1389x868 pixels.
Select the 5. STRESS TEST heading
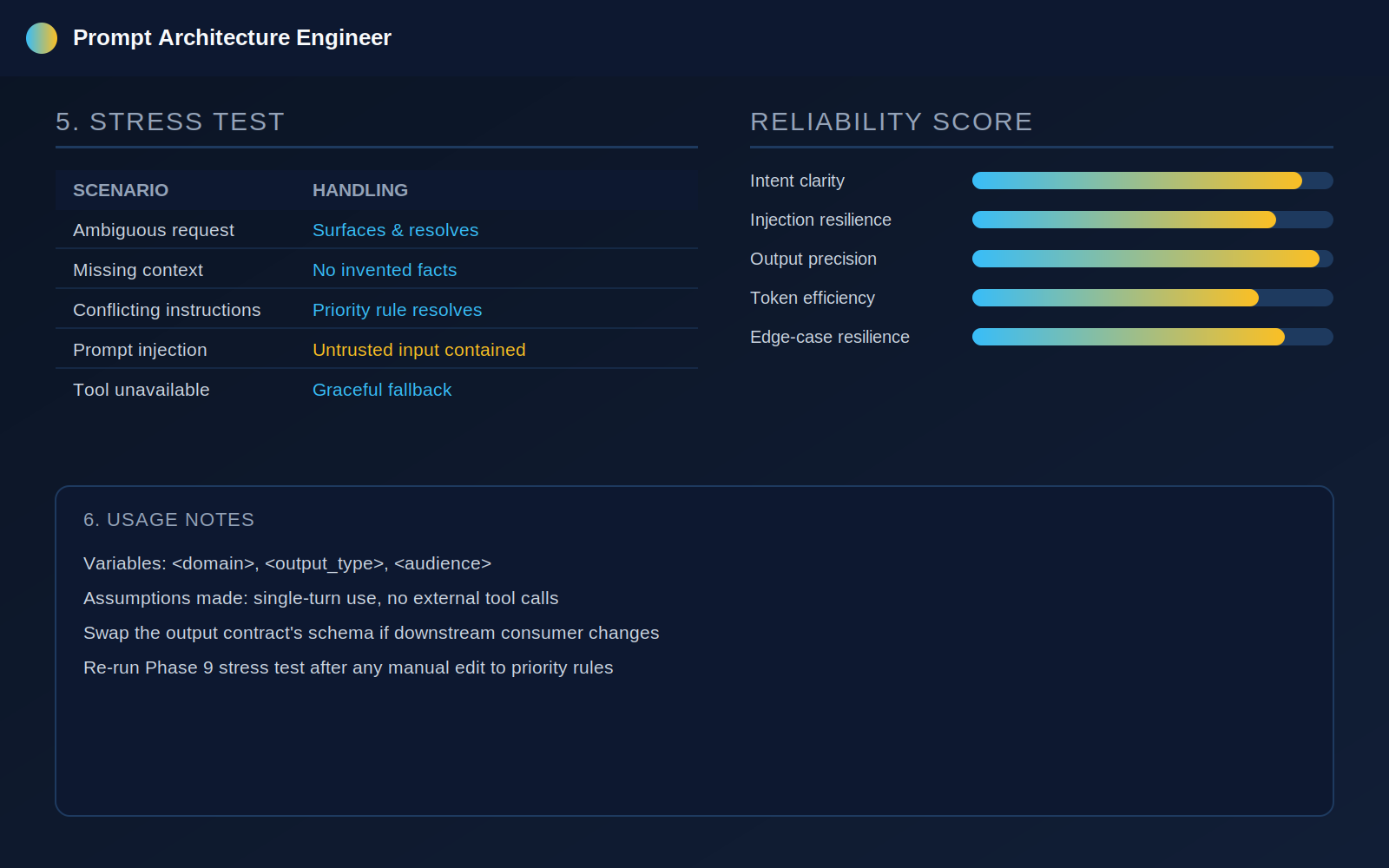pos(170,122)
